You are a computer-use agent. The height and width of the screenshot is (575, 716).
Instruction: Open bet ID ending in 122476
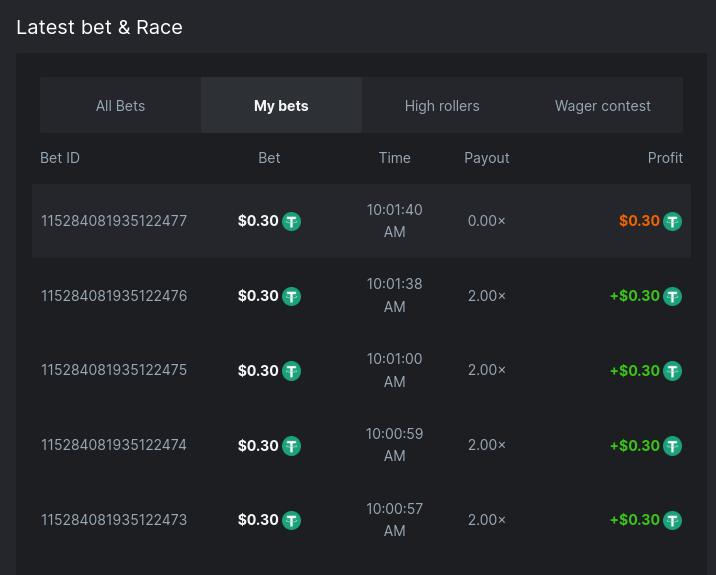pyautogui.click(x=114, y=296)
